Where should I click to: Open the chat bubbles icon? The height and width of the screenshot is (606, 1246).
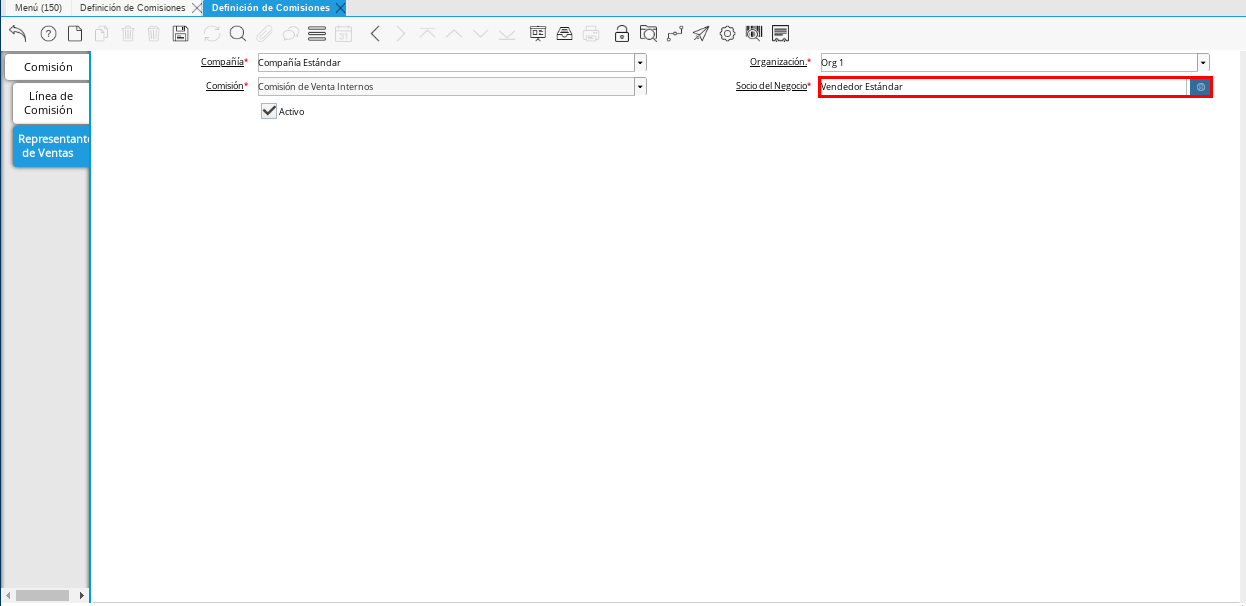pyautogui.click(x=291, y=33)
